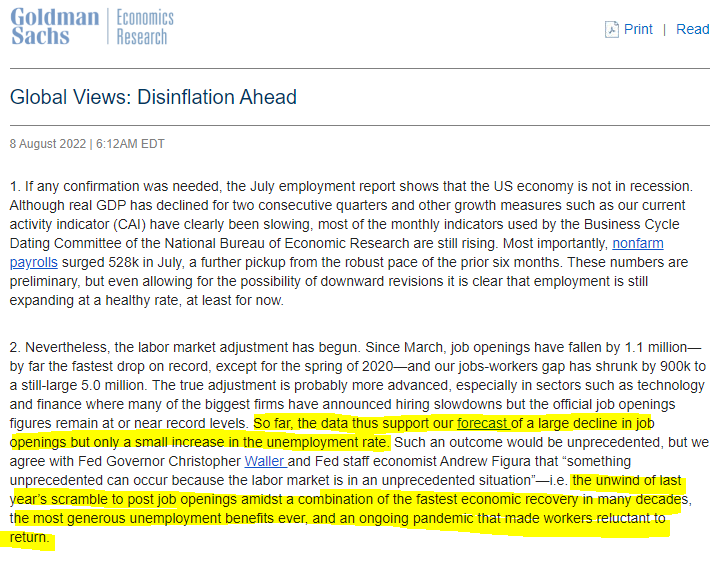This screenshot has width=719, height=562.
Task: Click the date '8 August 2022 | 6:12AM EDT'
Action: (87, 144)
